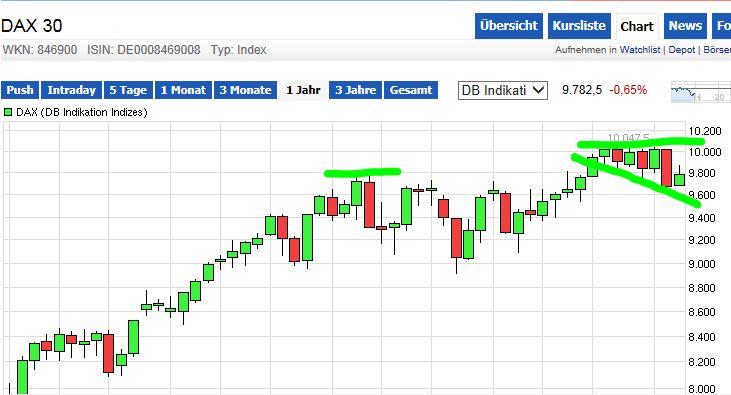Click the 8.200 axis label

pos(702,362)
